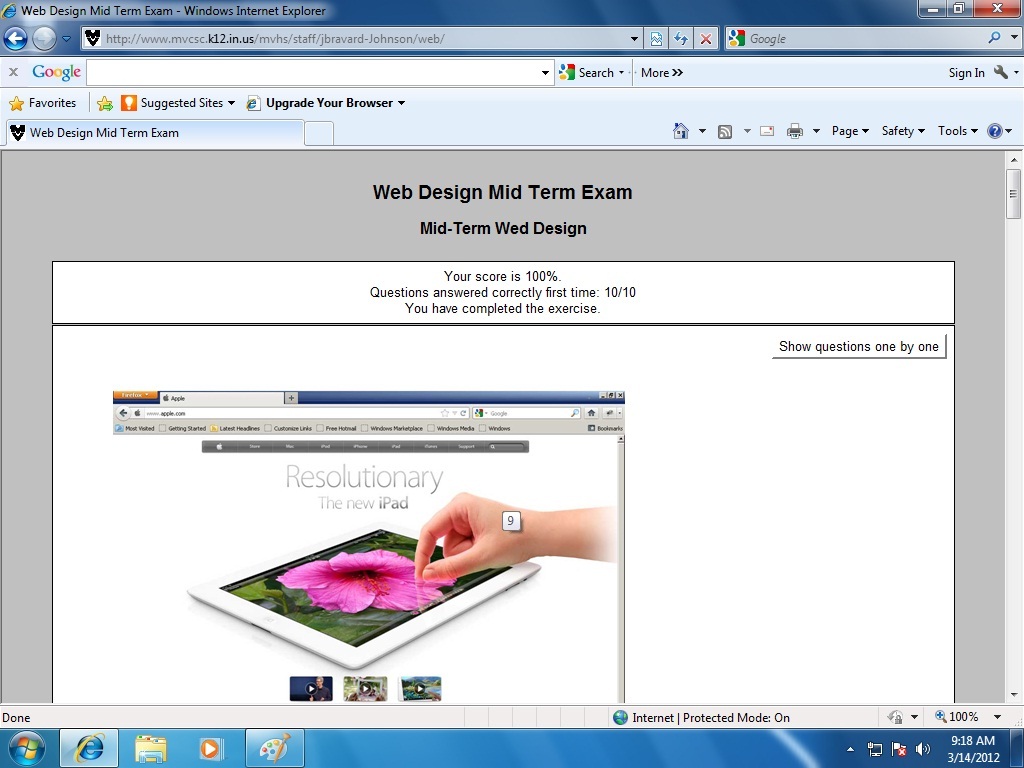
Task: Open the Tools menu
Action: (957, 131)
